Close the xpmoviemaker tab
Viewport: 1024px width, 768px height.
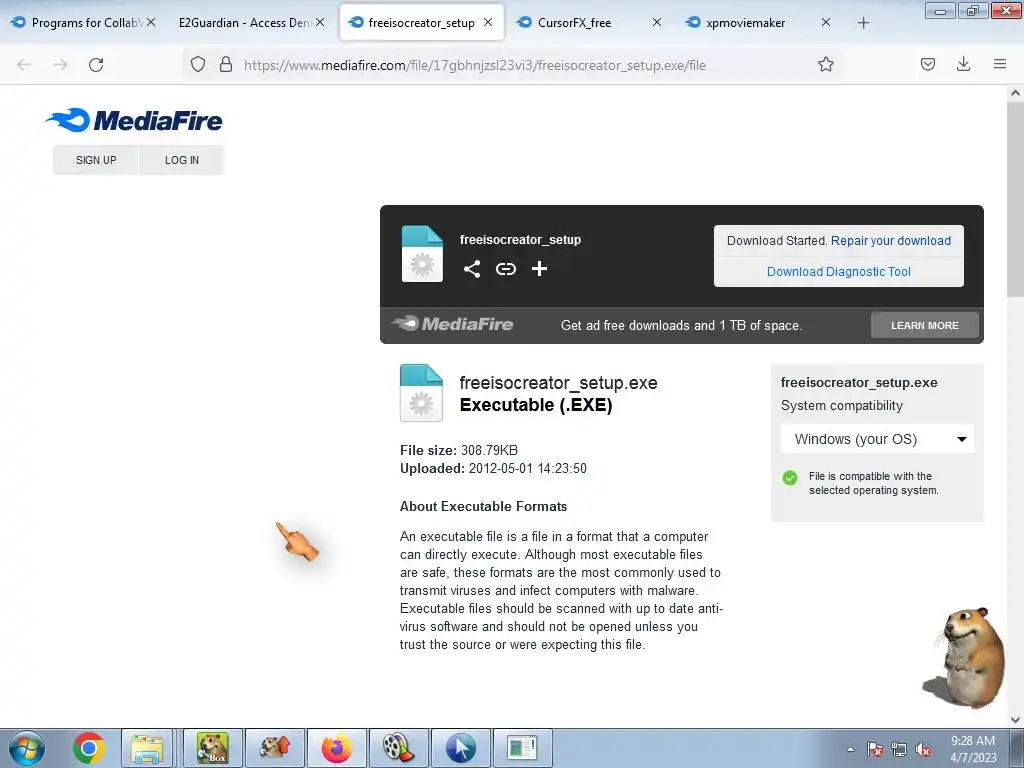click(825, 22)
